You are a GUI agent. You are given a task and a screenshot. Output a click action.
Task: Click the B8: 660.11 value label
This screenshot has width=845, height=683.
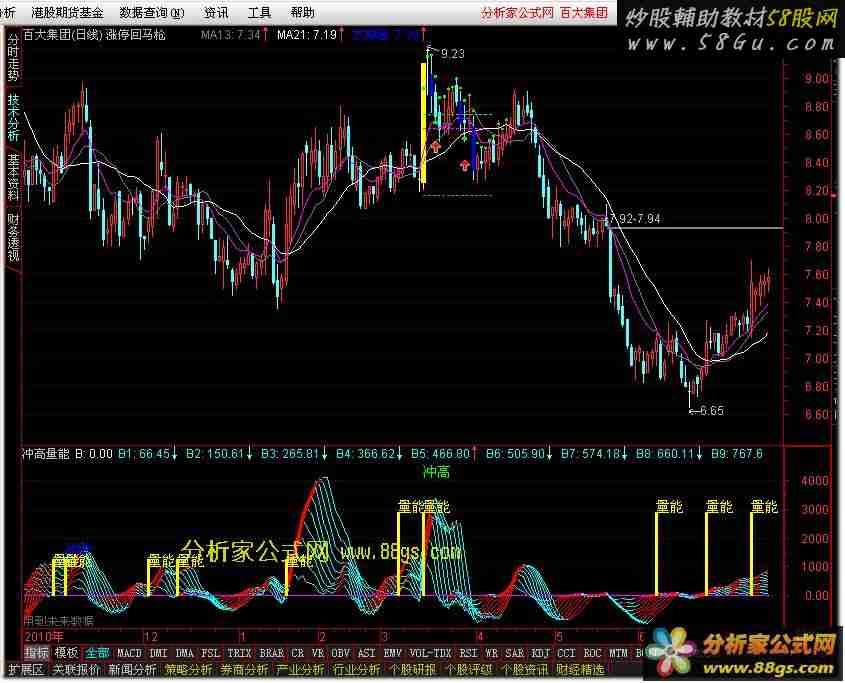tap(665, 454)
